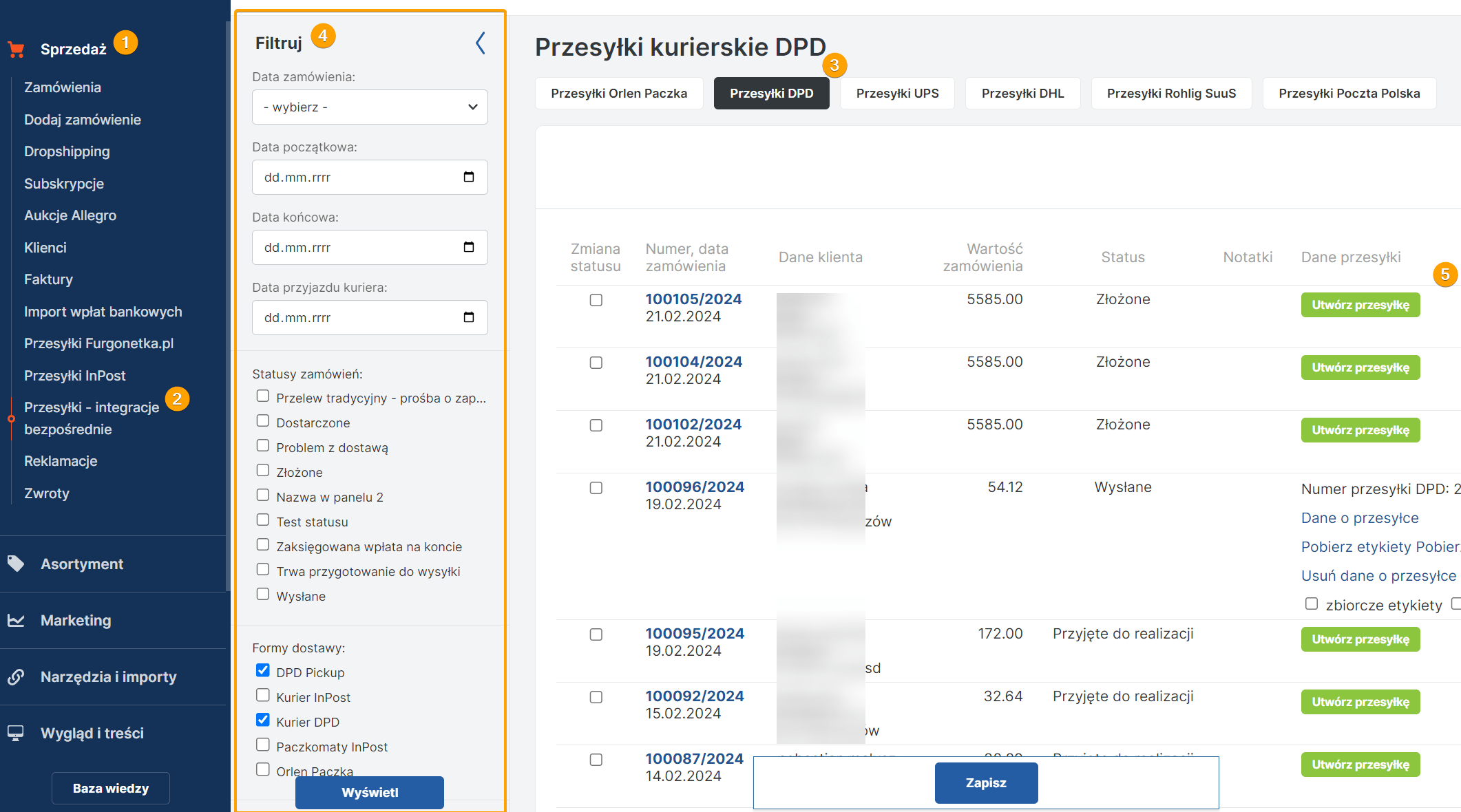Open the Przesyłki InPost sidebar item

(x=75, y=376)
